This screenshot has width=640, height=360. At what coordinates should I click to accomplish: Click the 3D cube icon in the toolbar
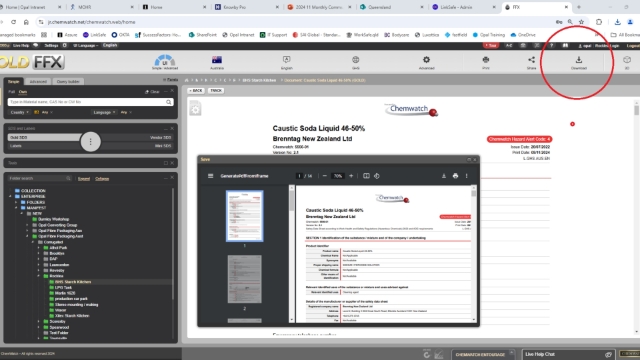pyautogui.click(x=627, y=60)
